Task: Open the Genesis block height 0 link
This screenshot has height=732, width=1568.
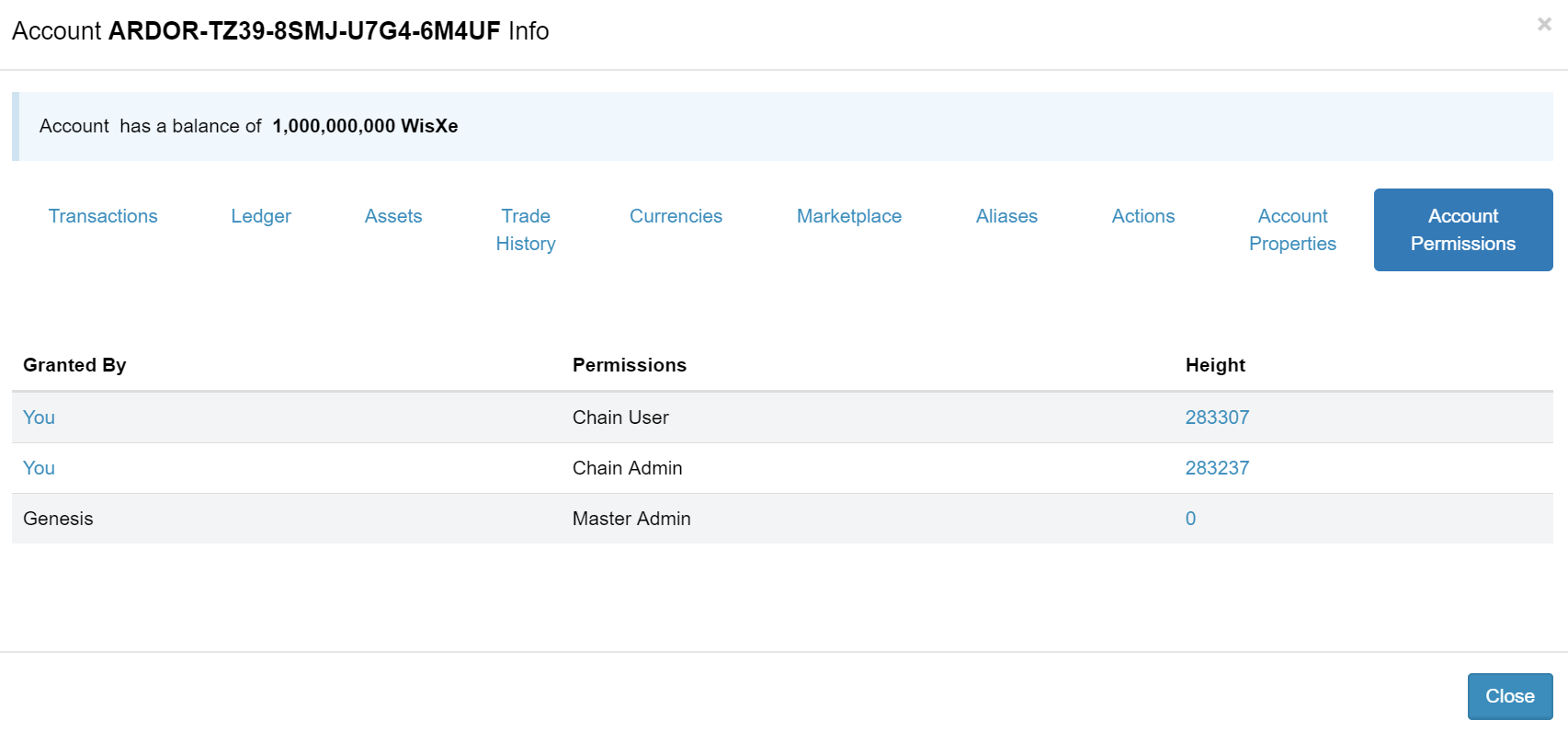Action: point(1190,519)
